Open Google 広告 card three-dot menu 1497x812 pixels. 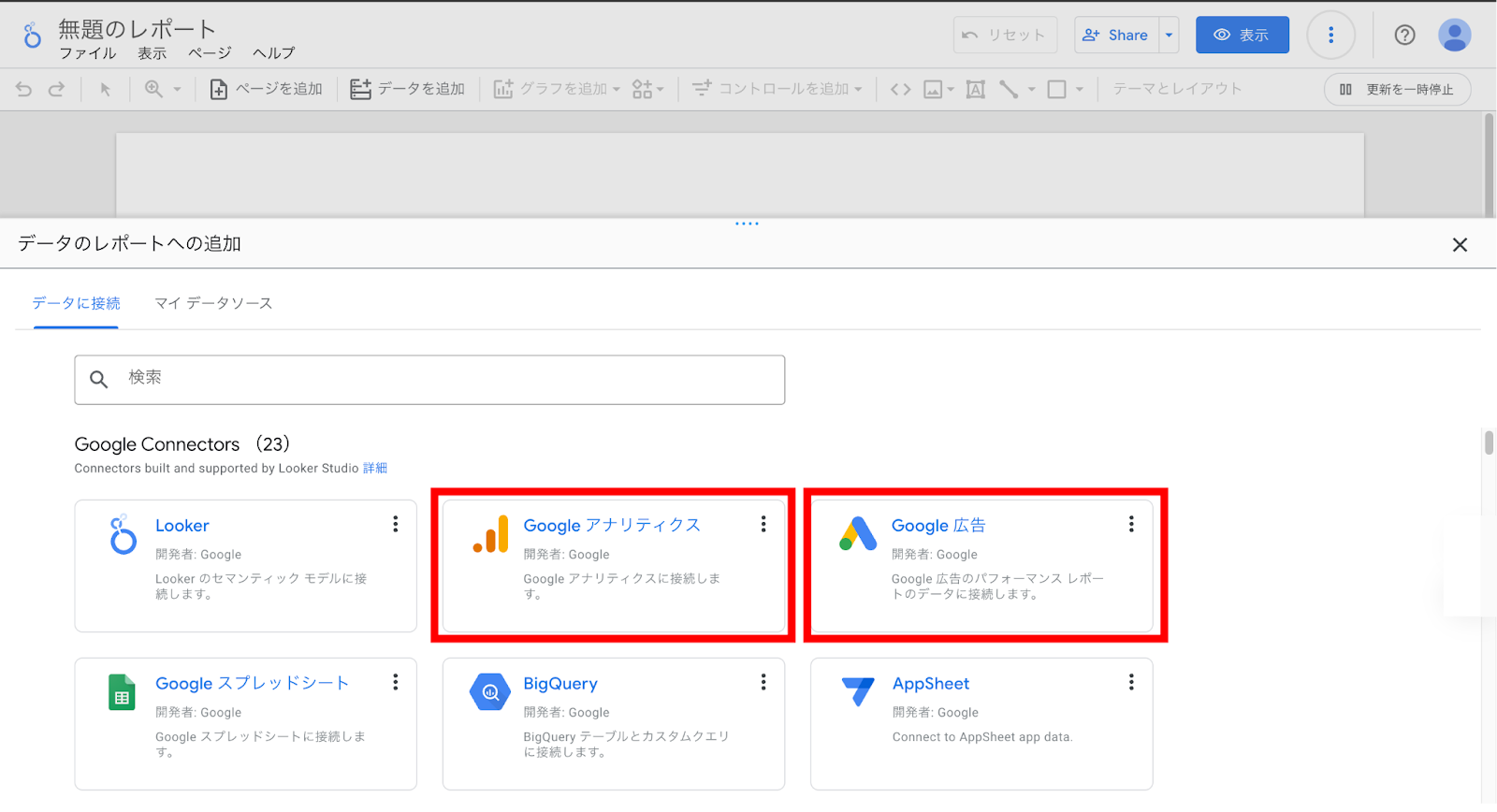[x=1131, y=524]
